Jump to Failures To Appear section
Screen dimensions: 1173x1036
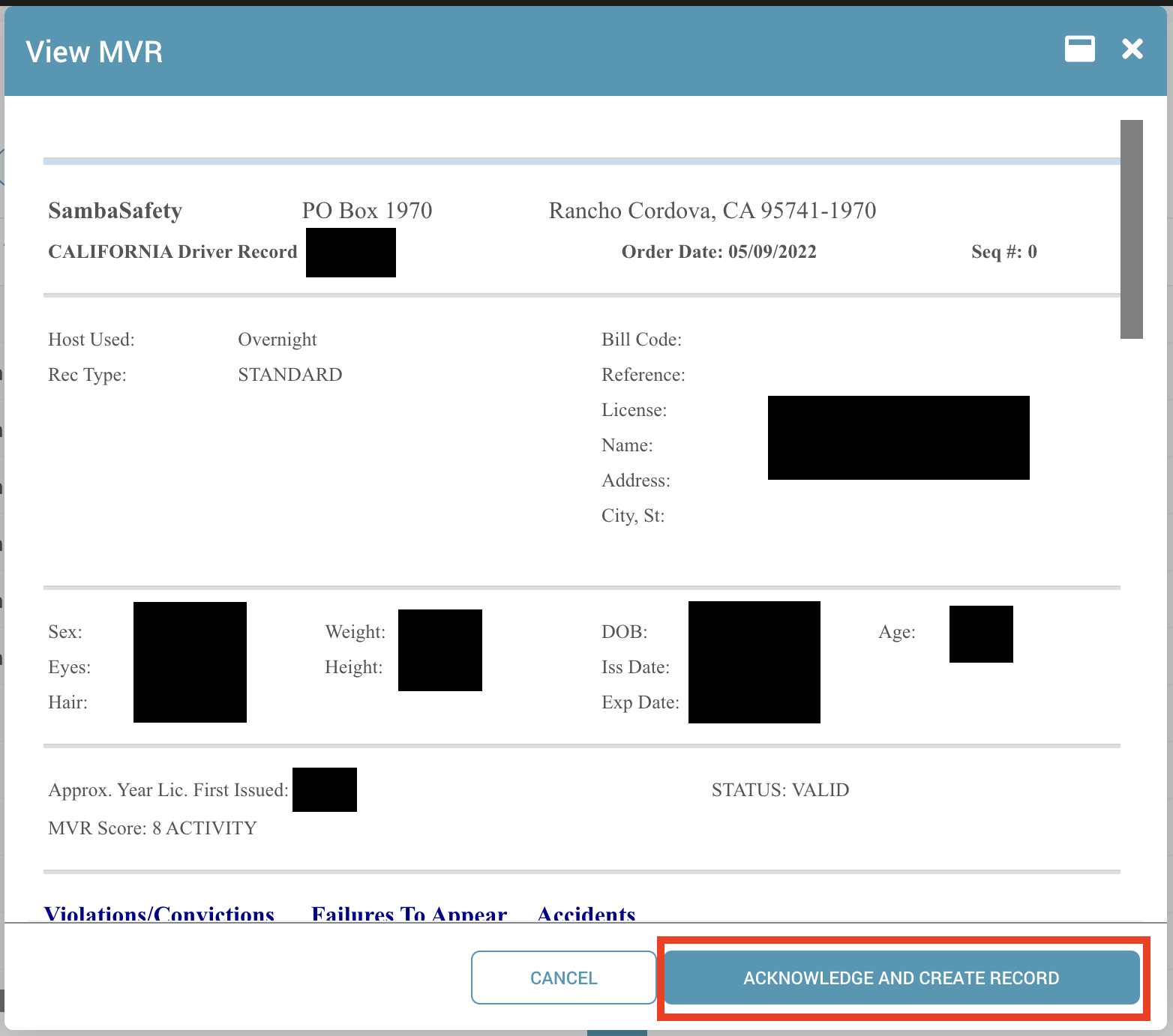pyautogui.click(x=409, y=914)
